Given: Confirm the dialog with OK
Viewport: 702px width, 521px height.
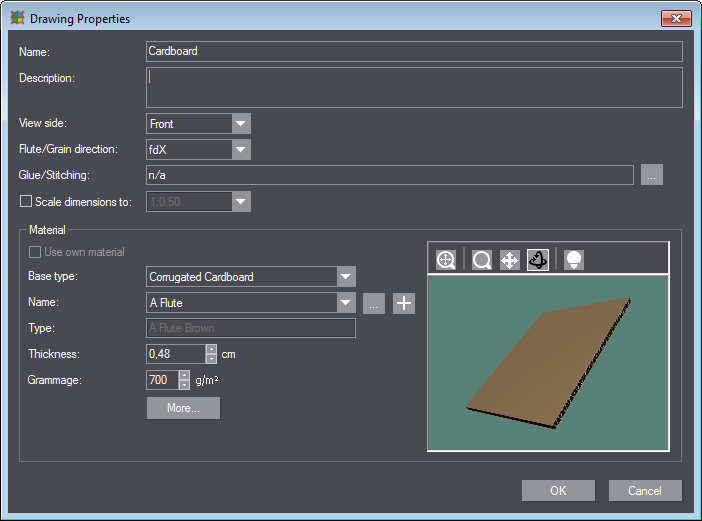Looking at the screenshot, I should click(558, 490).
